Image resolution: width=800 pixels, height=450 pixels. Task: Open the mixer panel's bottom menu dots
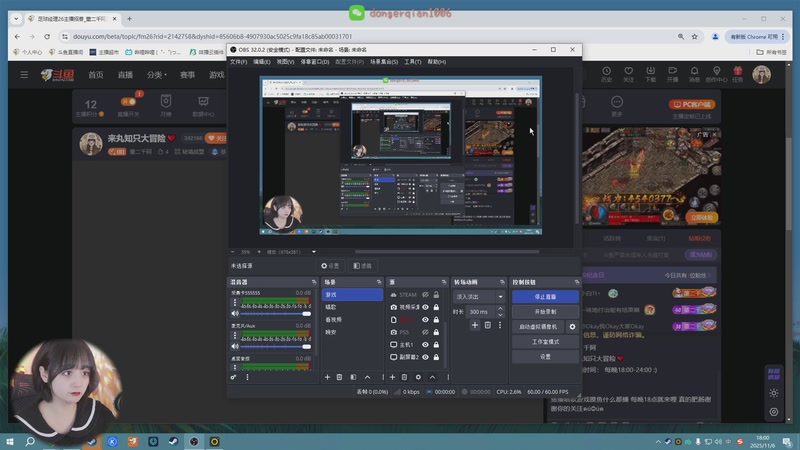click(247, 377)
